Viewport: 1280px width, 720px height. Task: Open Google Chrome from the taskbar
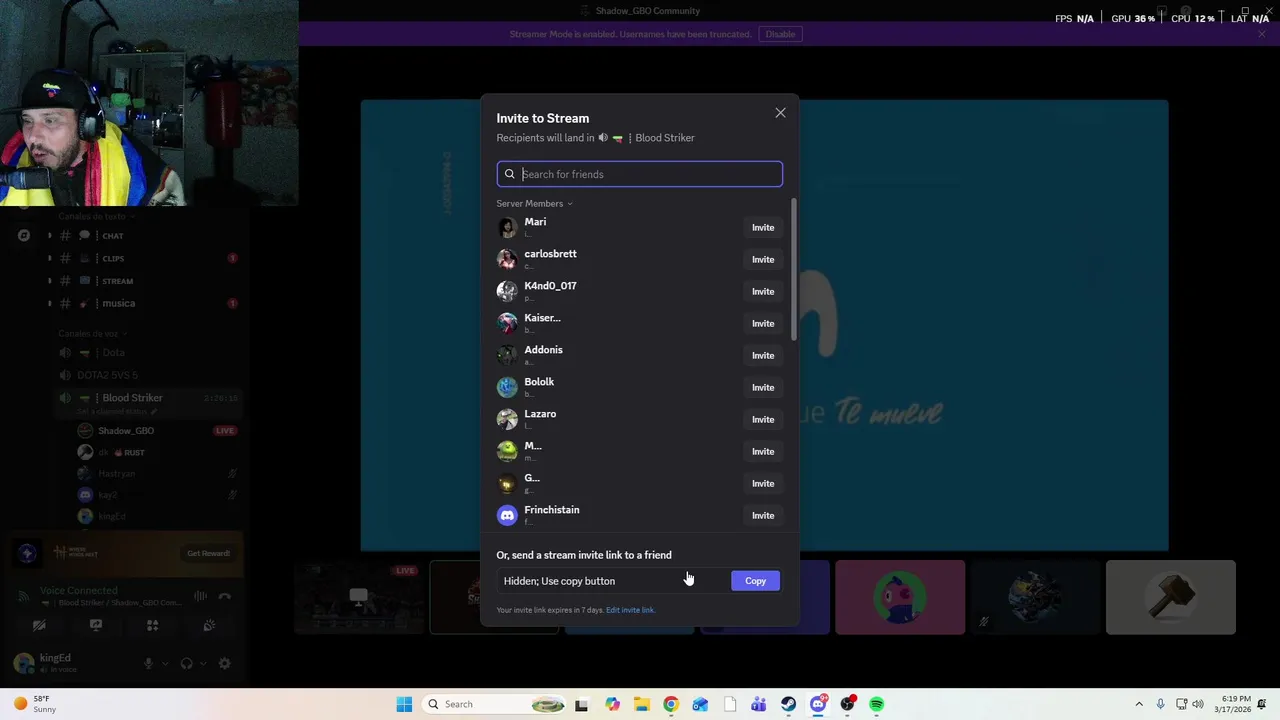671,704
